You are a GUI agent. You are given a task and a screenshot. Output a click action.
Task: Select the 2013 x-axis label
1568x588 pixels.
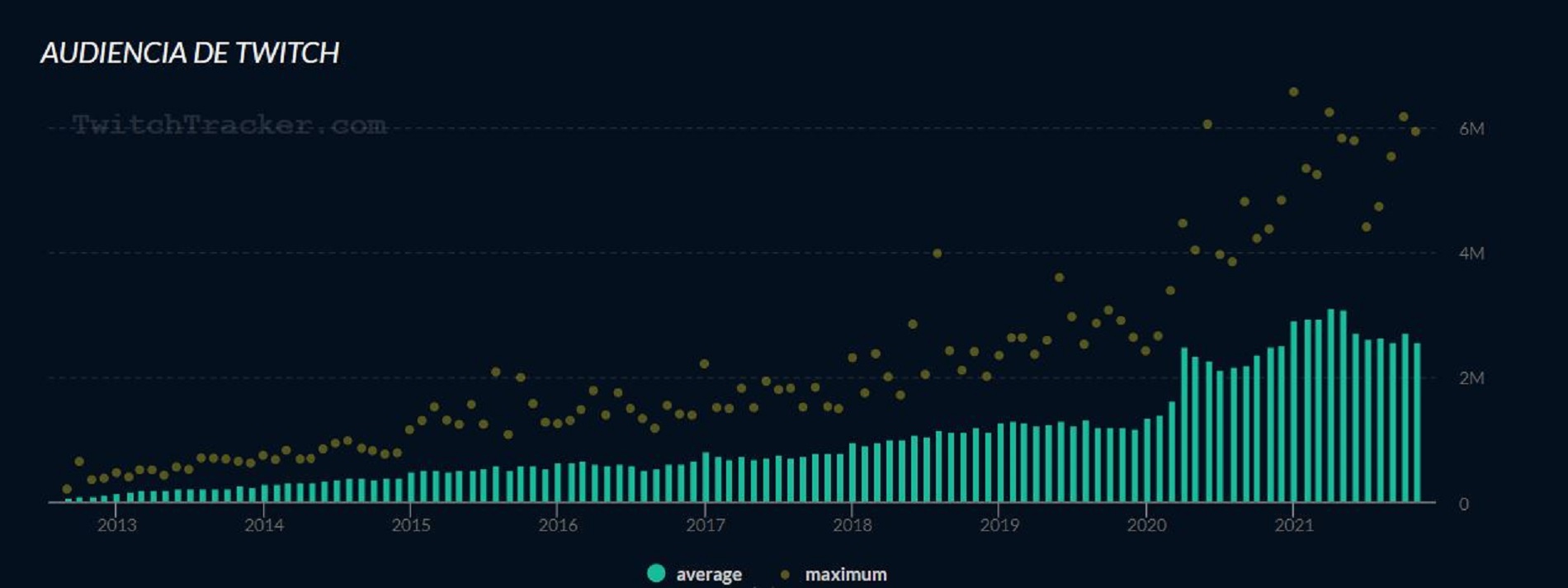coord(116,525)
